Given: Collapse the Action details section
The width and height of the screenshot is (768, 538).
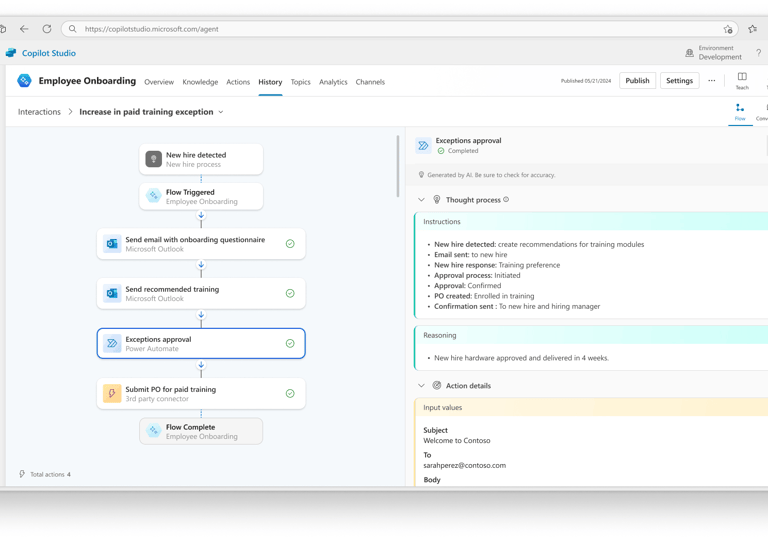Looking at the screenshot, I should click(421, 386).
